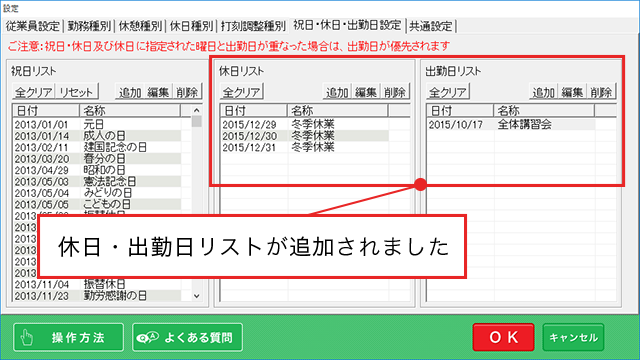Click the 祝日リスト scrollbar thumb
Screen dimensions: 640x360
tap(197, 122)
